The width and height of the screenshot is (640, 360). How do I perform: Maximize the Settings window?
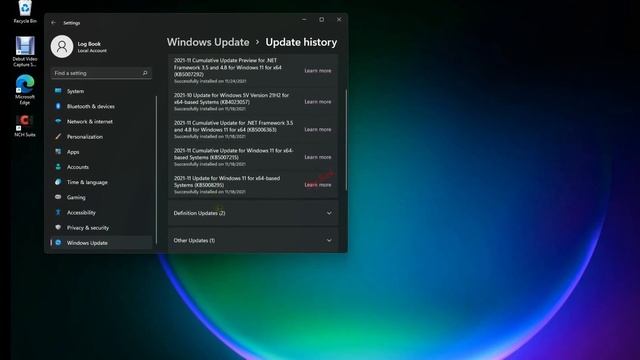coord(322,19)
